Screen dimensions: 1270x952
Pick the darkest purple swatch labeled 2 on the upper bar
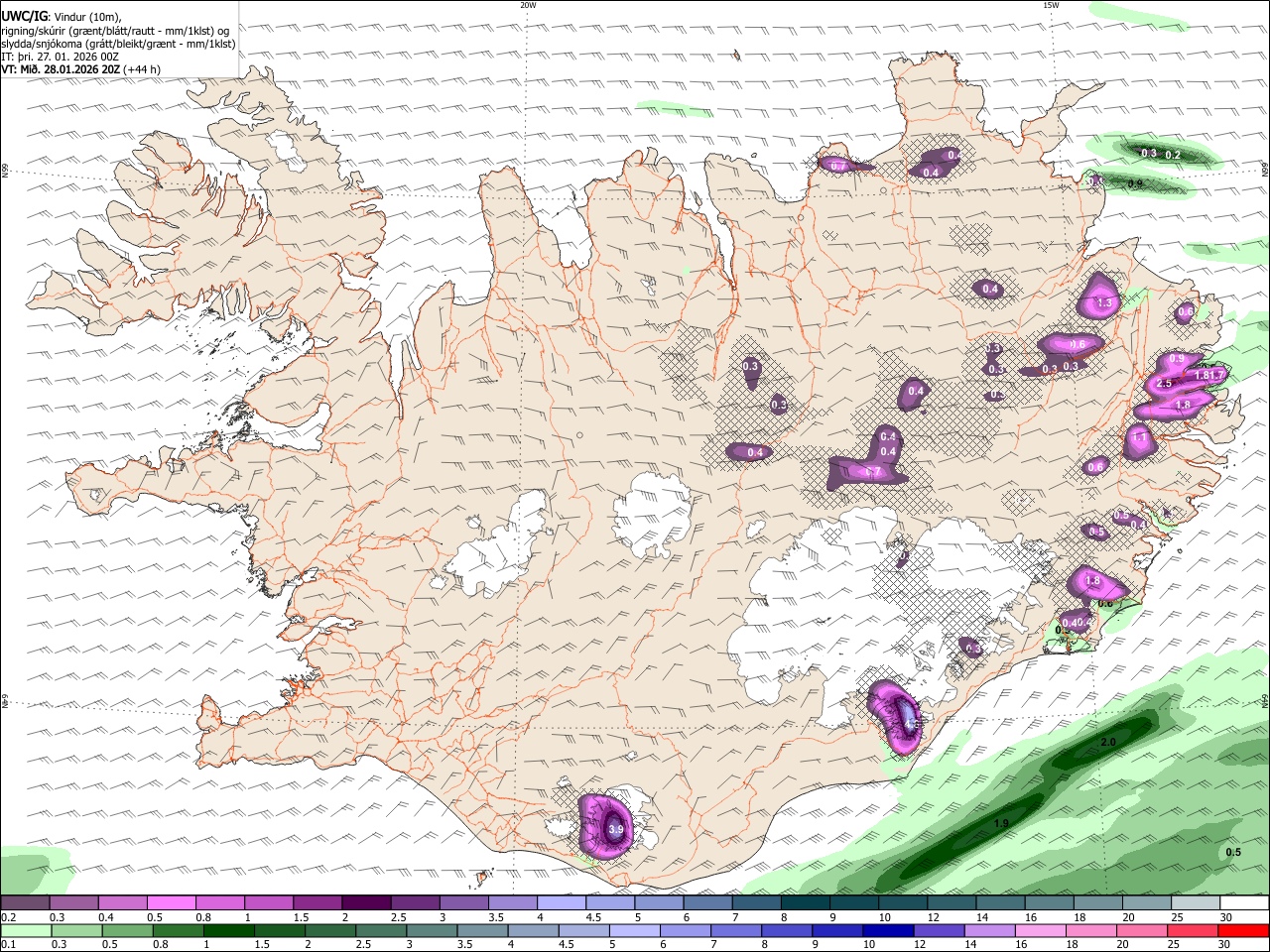366,903
